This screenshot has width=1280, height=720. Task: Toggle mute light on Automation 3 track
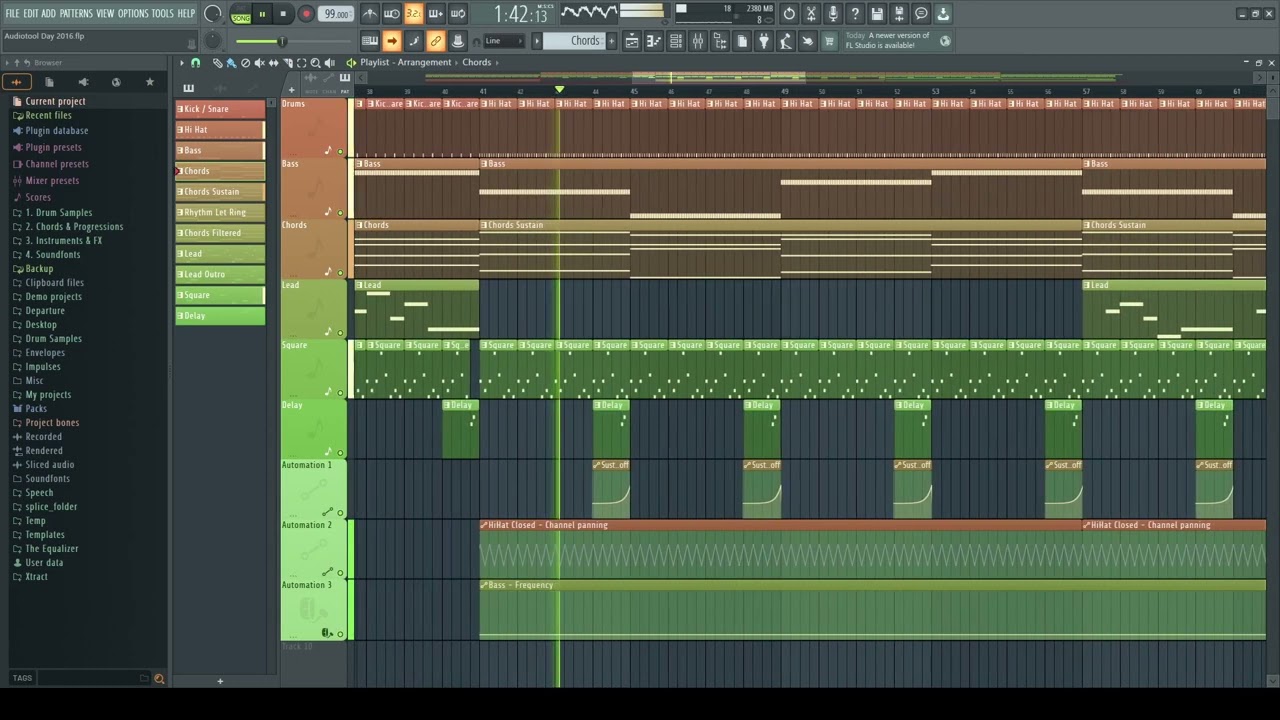[x=340, y=633]
